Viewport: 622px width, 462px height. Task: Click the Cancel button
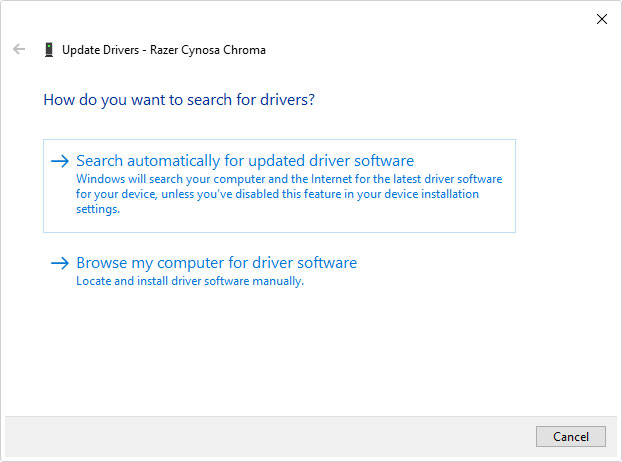point(570,437)
